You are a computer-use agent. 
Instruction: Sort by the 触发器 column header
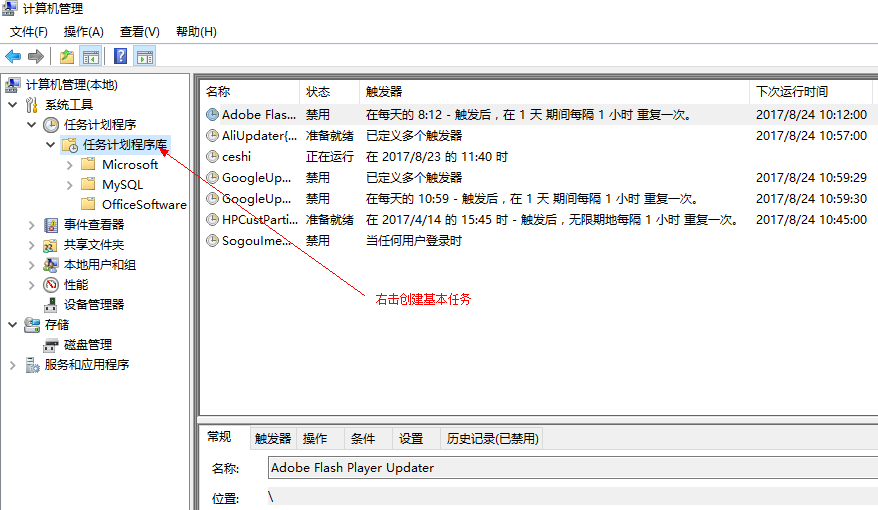tap(554, 92)
